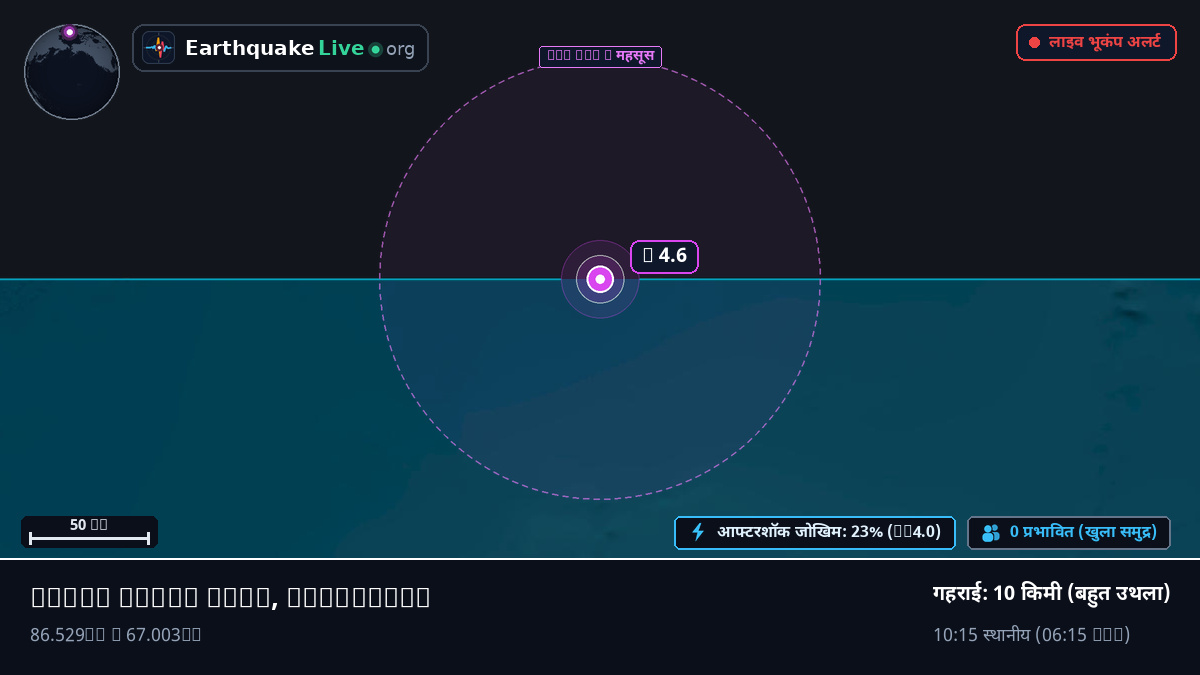
Task: Click the EarthquakeLive compass logo icon
Action: tap(159, 48)
